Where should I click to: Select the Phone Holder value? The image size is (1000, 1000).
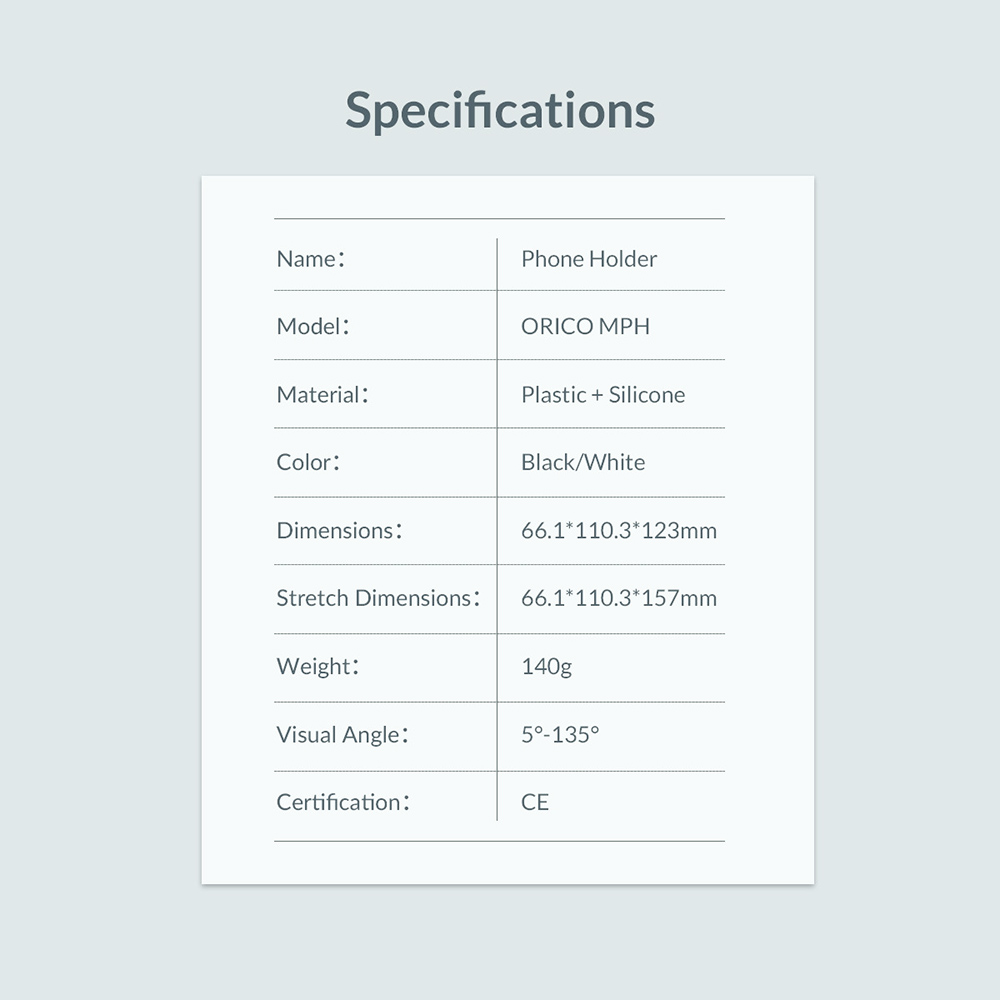point(589,259)
